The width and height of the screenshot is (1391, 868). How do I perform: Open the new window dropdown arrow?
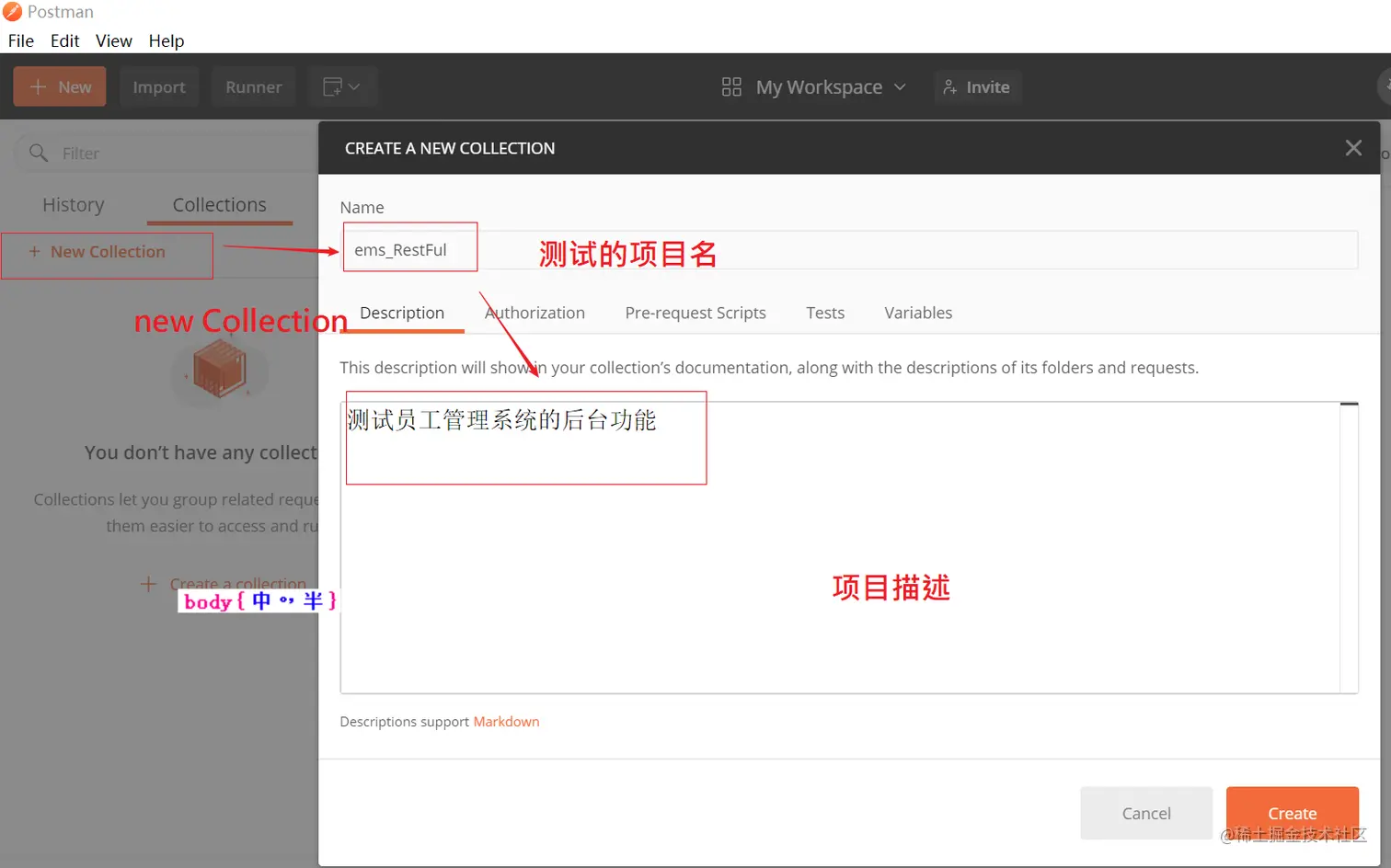tap(354, 87)
